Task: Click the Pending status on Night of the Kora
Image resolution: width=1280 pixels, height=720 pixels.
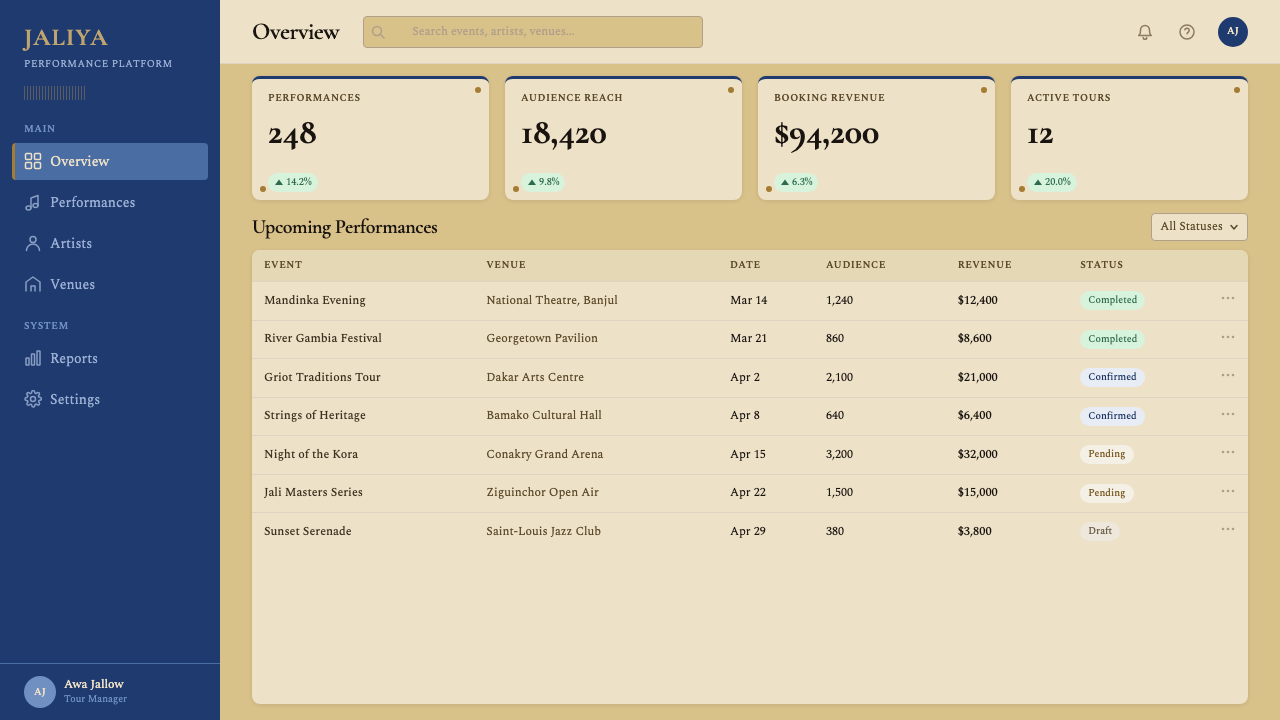Action: click(1107, 454)
